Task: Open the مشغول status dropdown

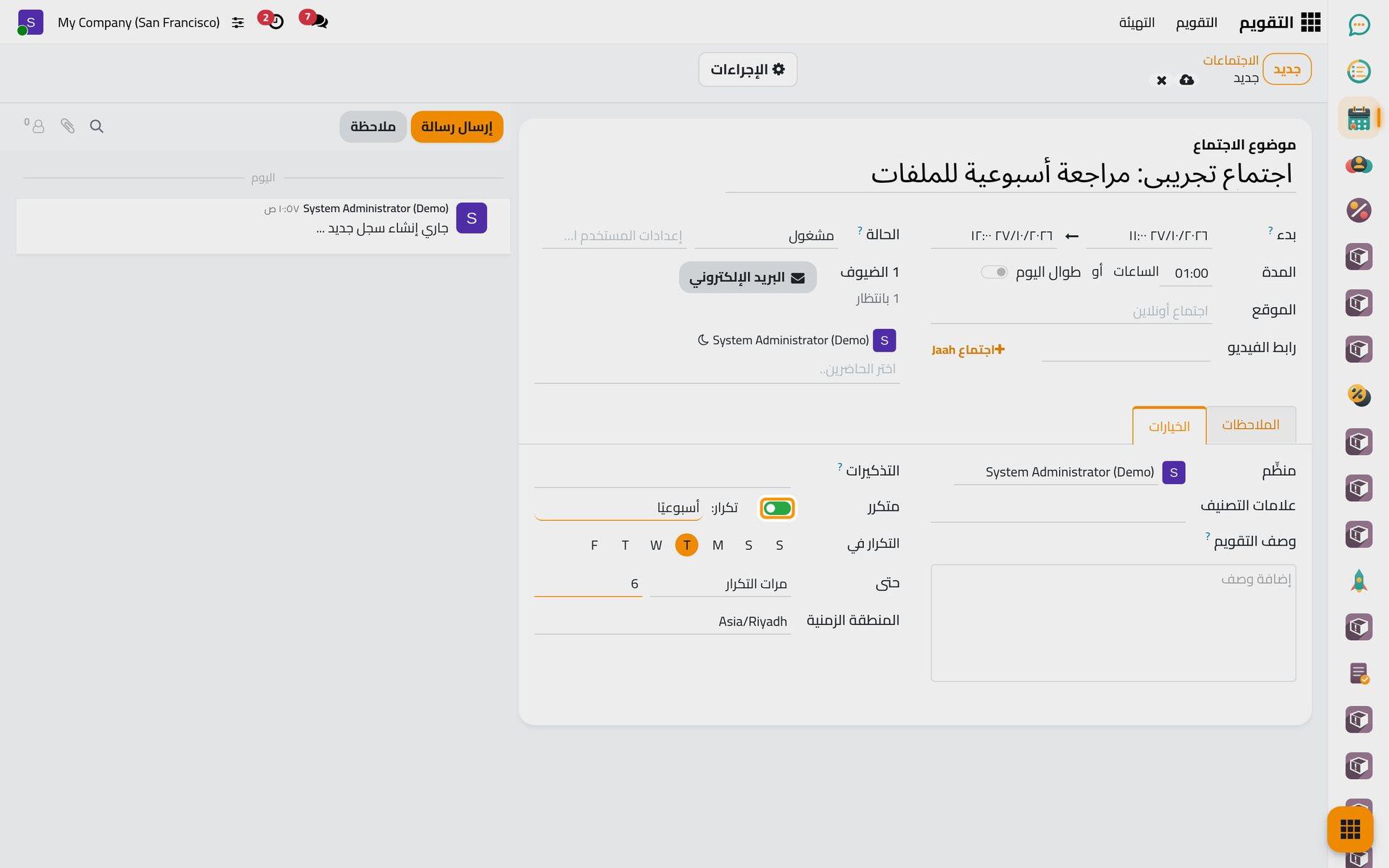Action: 766,235
